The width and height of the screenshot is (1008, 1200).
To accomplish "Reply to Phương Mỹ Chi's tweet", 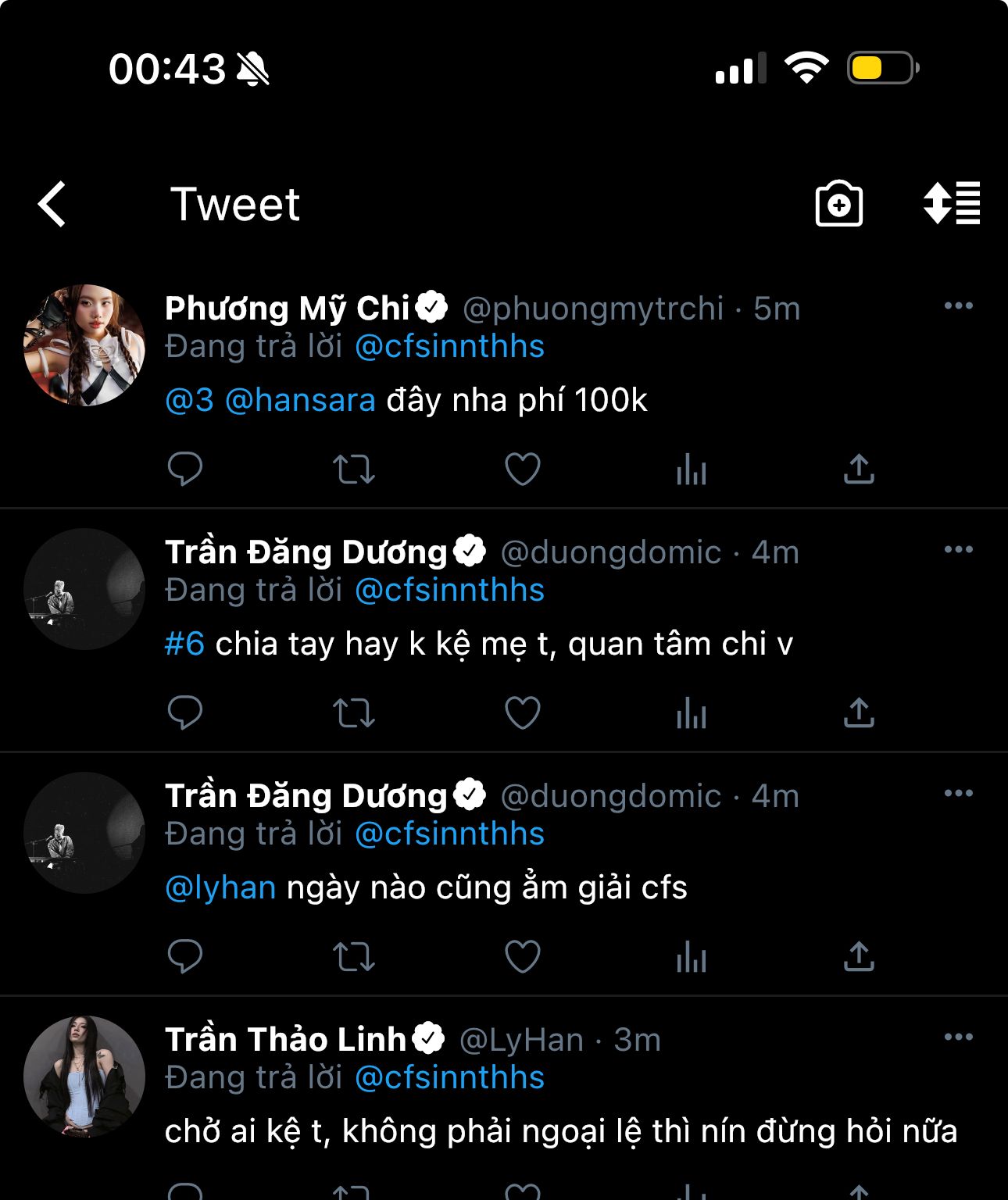I will [x=185, y=470].
